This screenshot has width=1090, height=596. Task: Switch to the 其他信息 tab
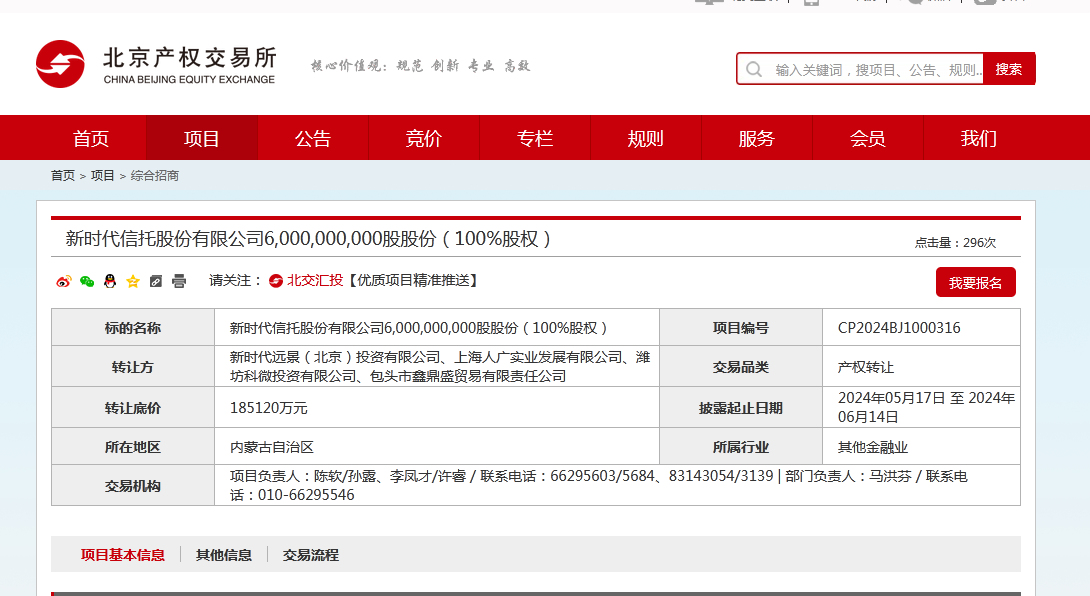click(x=224, y=555)
